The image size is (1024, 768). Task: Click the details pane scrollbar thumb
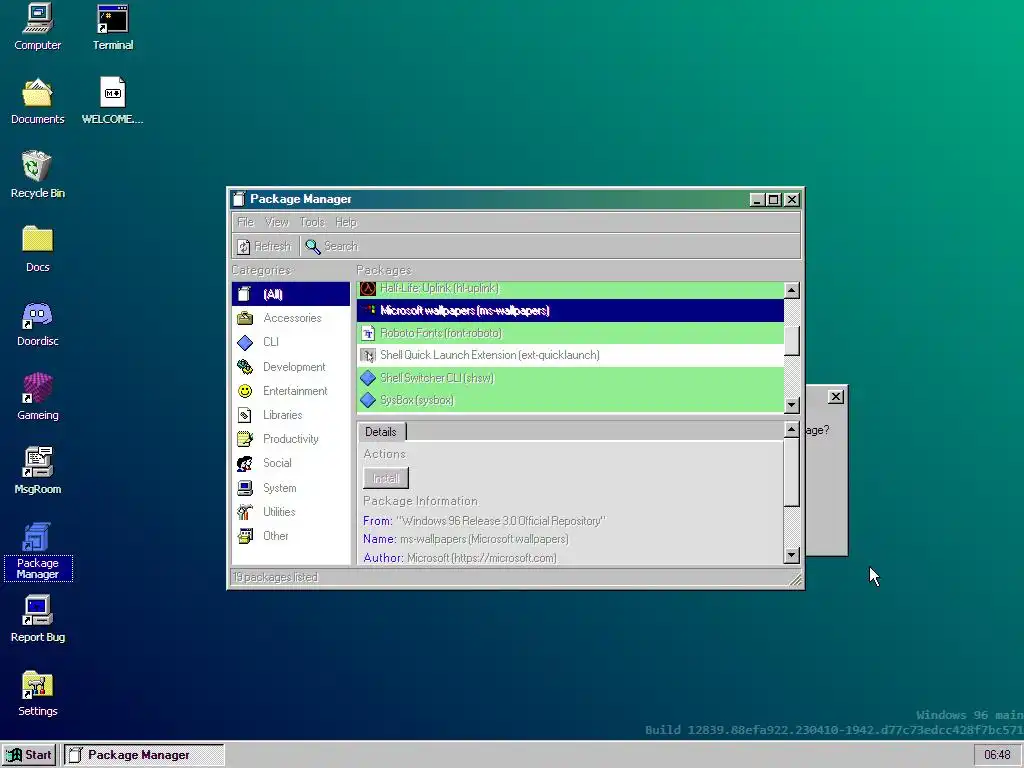tap(792, 472)
